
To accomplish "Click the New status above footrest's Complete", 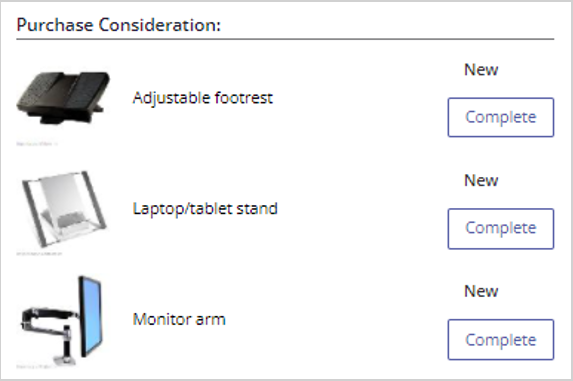I will [481, 69].
